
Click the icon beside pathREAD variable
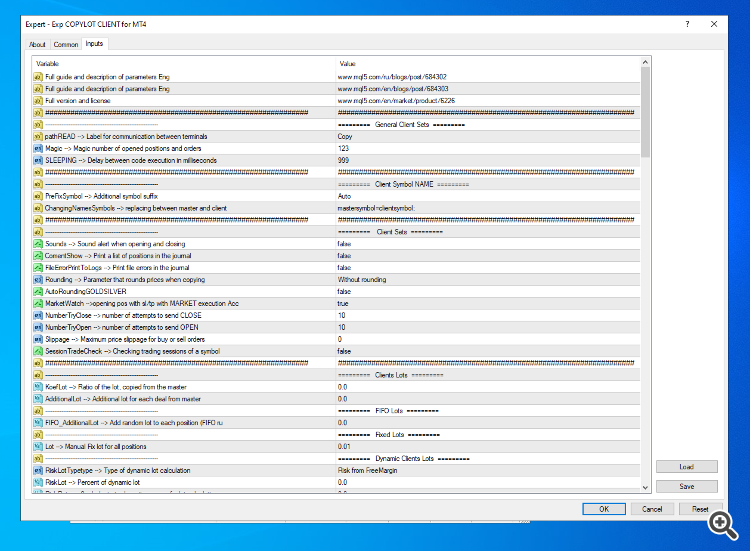pyautogui.click(x=38, y=137)
